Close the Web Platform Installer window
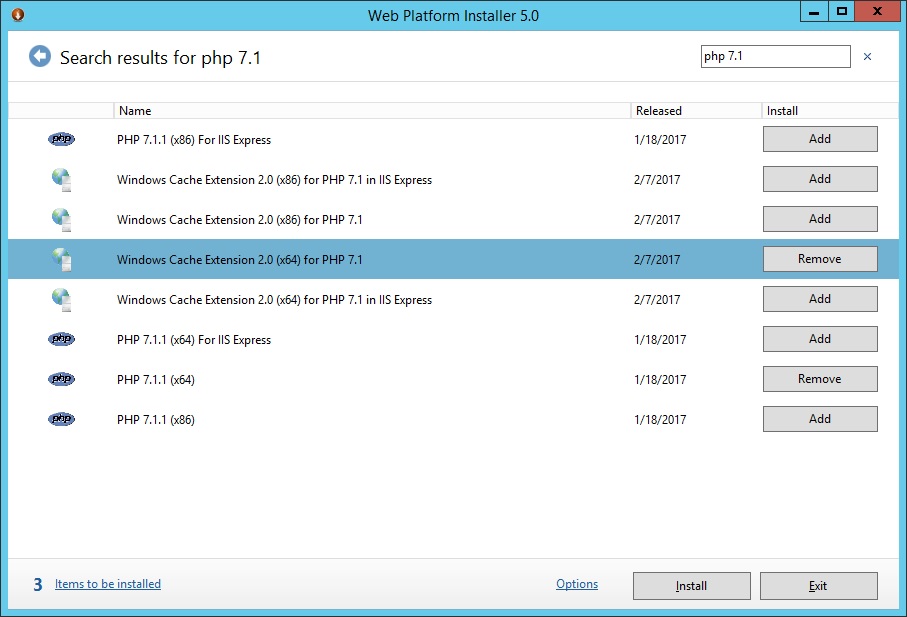Image resolution: width=907 pixels, height=617 pixels. coord(877,12)
